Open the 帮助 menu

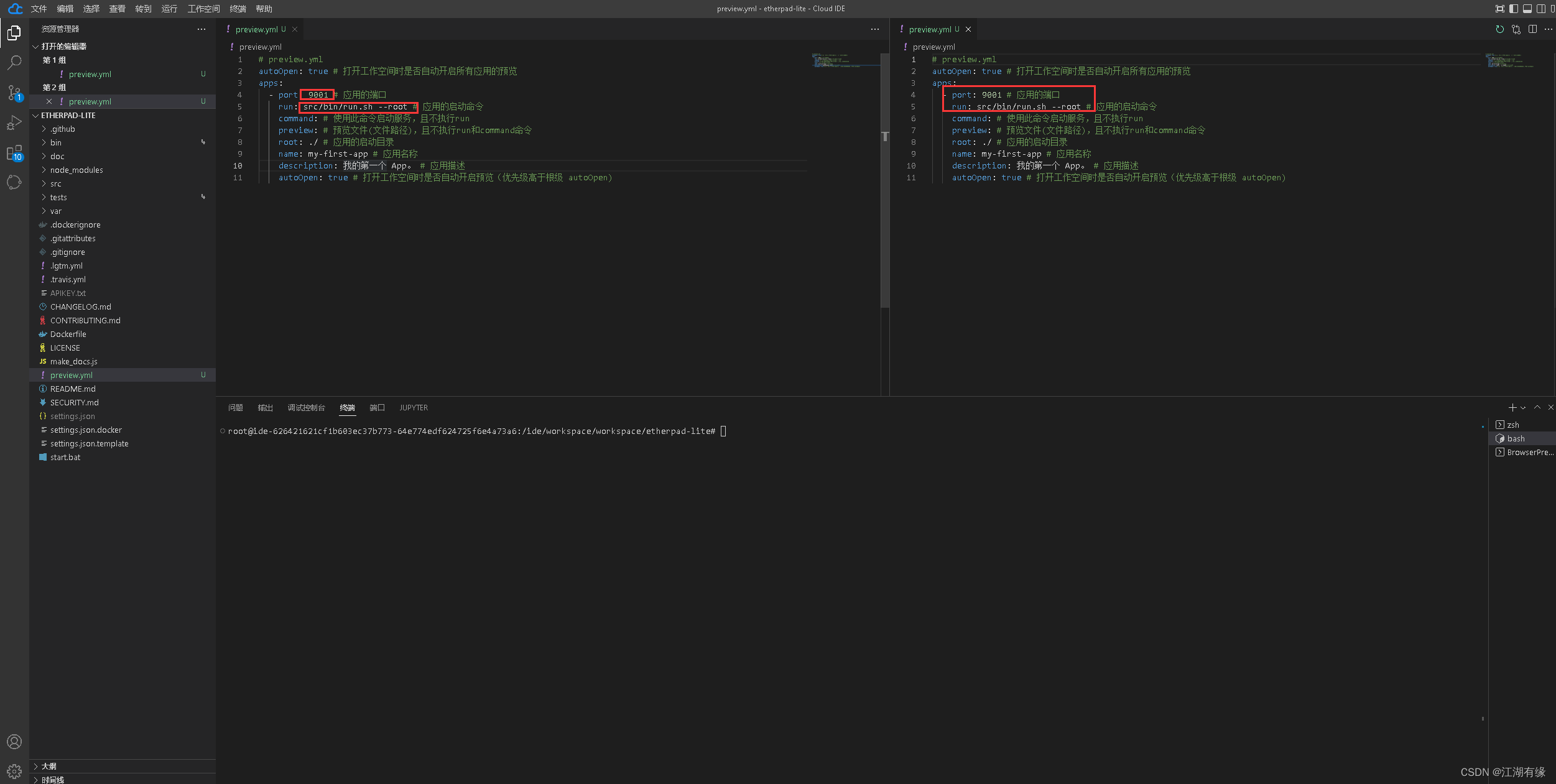[264, 9]
